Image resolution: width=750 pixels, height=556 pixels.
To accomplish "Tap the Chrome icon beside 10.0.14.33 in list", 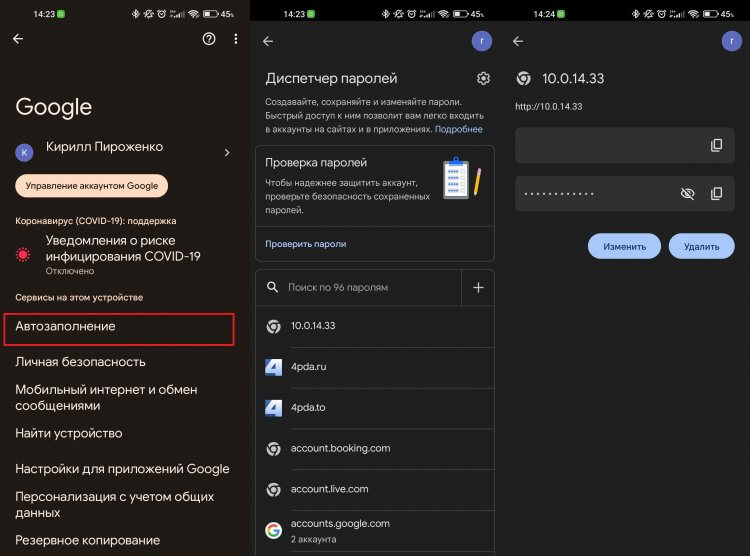I will click(x=274, y=326).
